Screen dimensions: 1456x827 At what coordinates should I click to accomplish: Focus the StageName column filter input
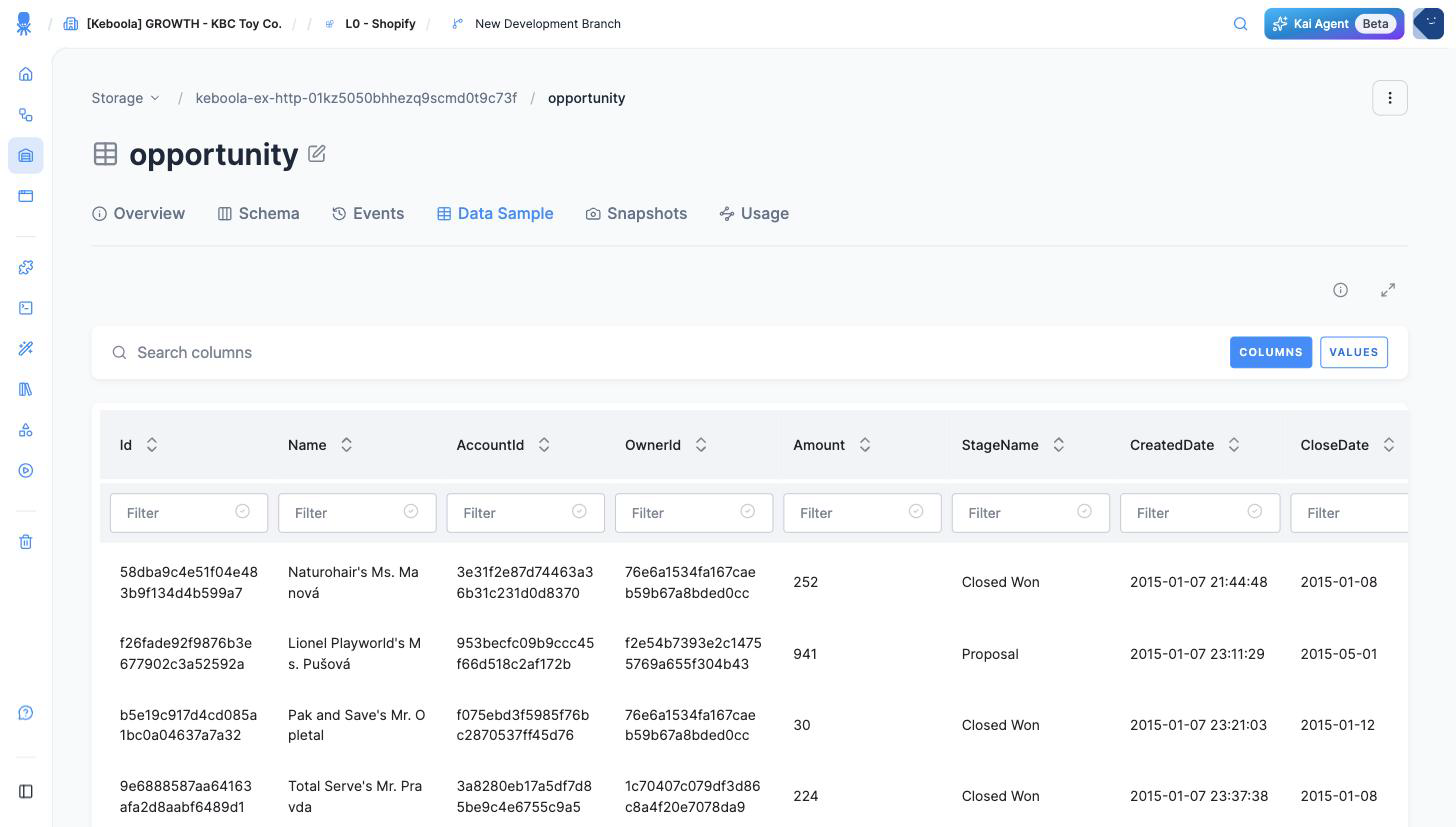(1031, 513)
